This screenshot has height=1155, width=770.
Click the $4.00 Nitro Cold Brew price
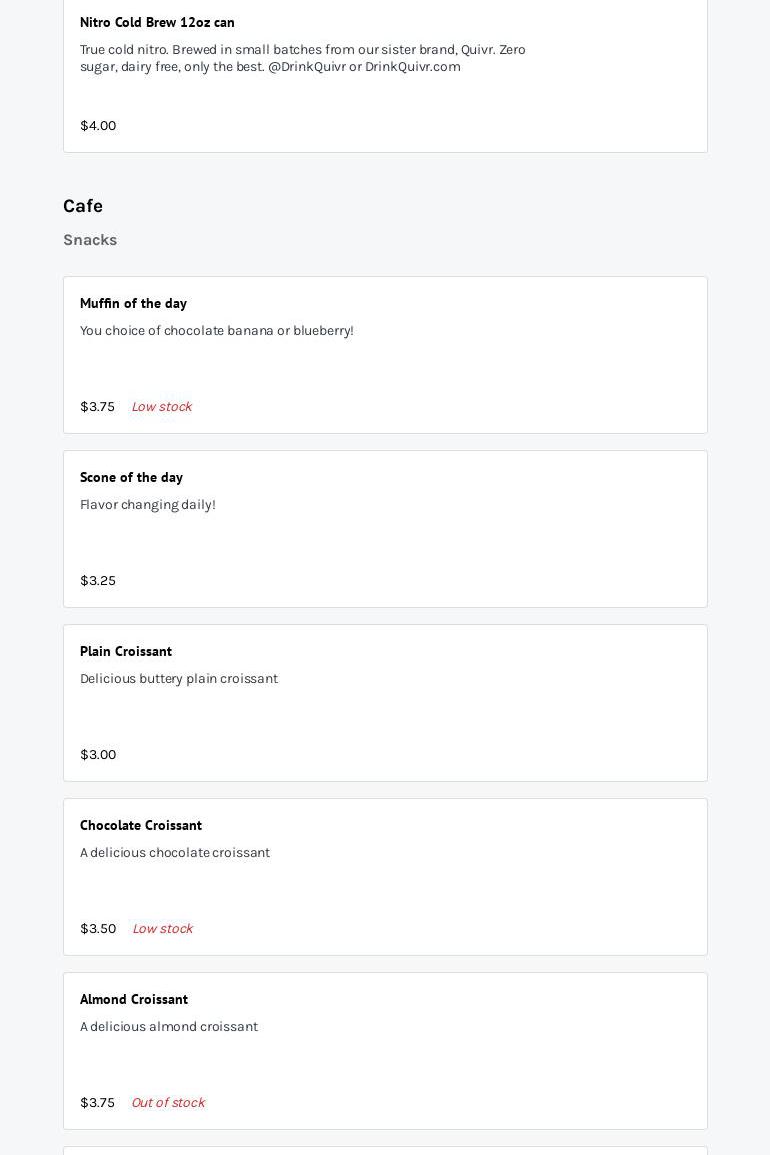tap(98, 125)
